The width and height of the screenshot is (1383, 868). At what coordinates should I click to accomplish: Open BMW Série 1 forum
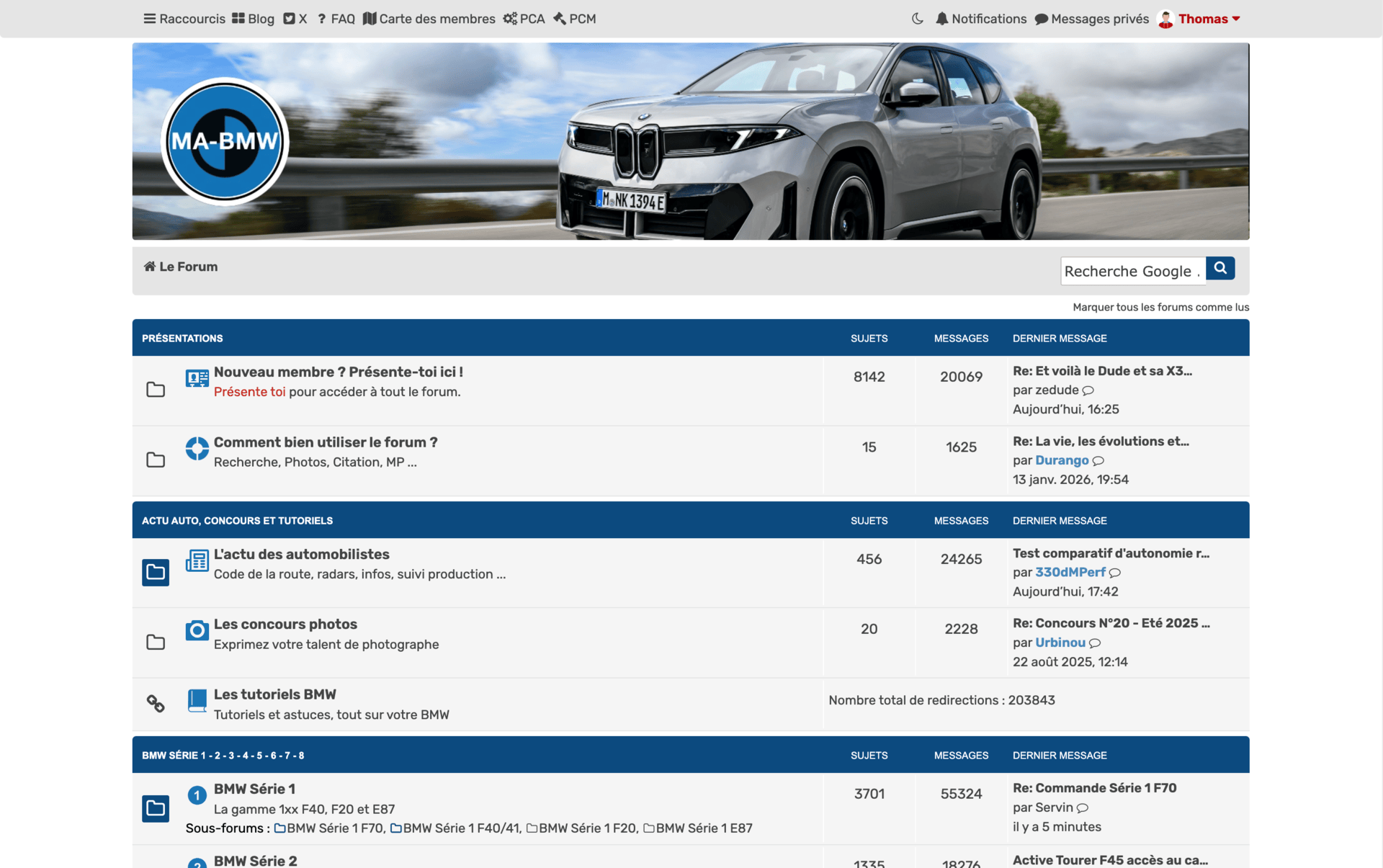click(254, 789)
